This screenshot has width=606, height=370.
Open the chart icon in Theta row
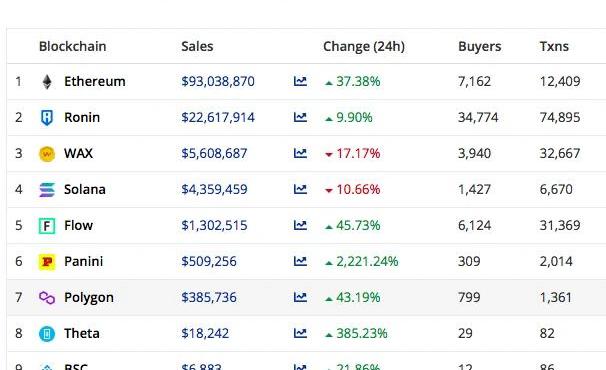coord(300,333)
